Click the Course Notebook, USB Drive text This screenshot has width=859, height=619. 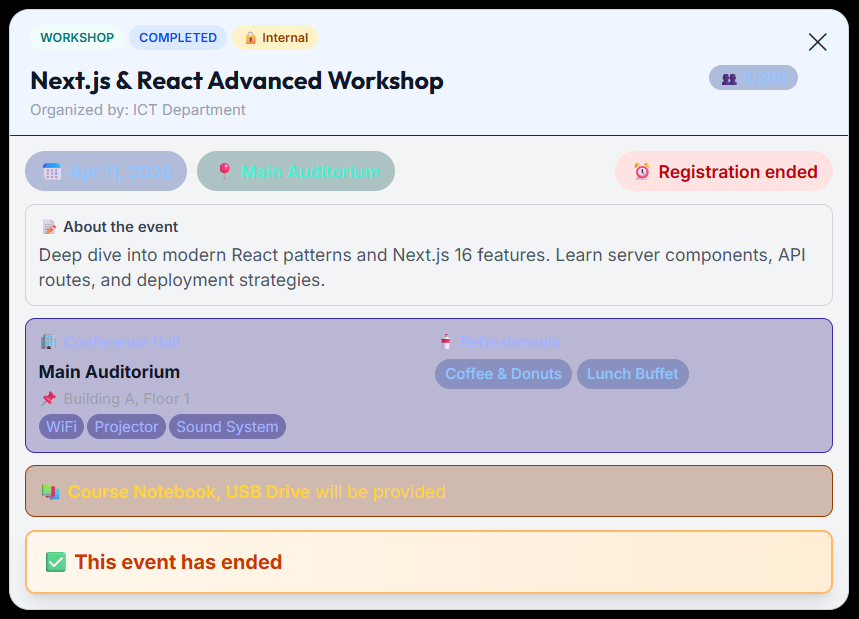pos(189,492)
